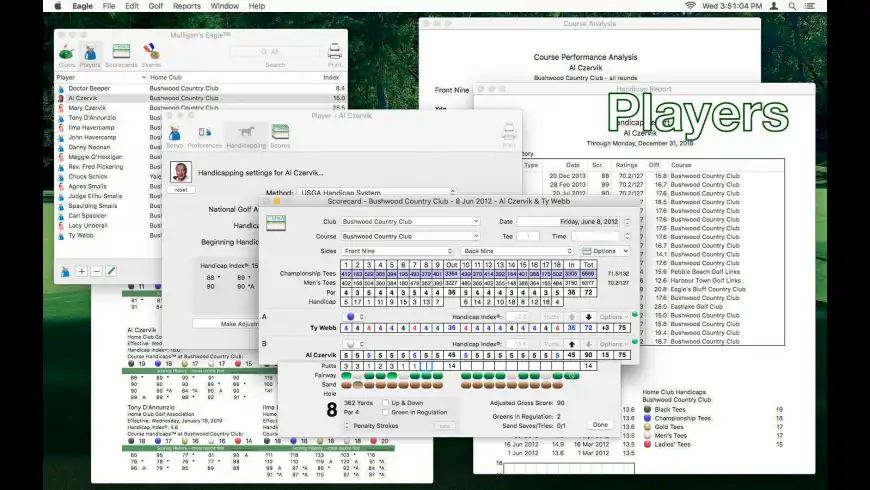This screenshot has width=870, height=490.
Task: Click Ladies' Tees color dot
Action: pyautogui.click(x=647, y=444)
